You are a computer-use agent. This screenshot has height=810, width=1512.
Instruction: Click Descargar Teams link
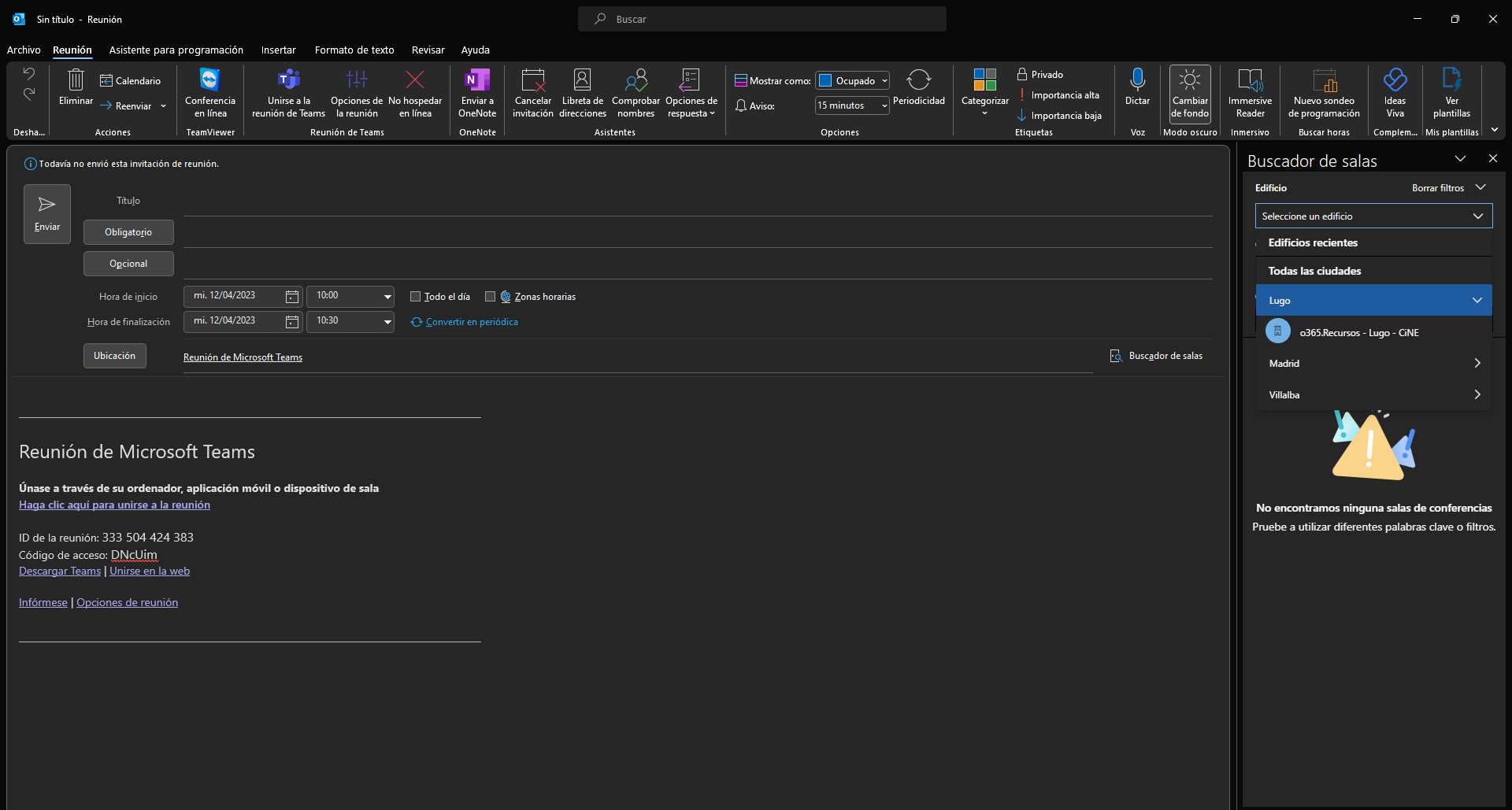pos(60,571)
